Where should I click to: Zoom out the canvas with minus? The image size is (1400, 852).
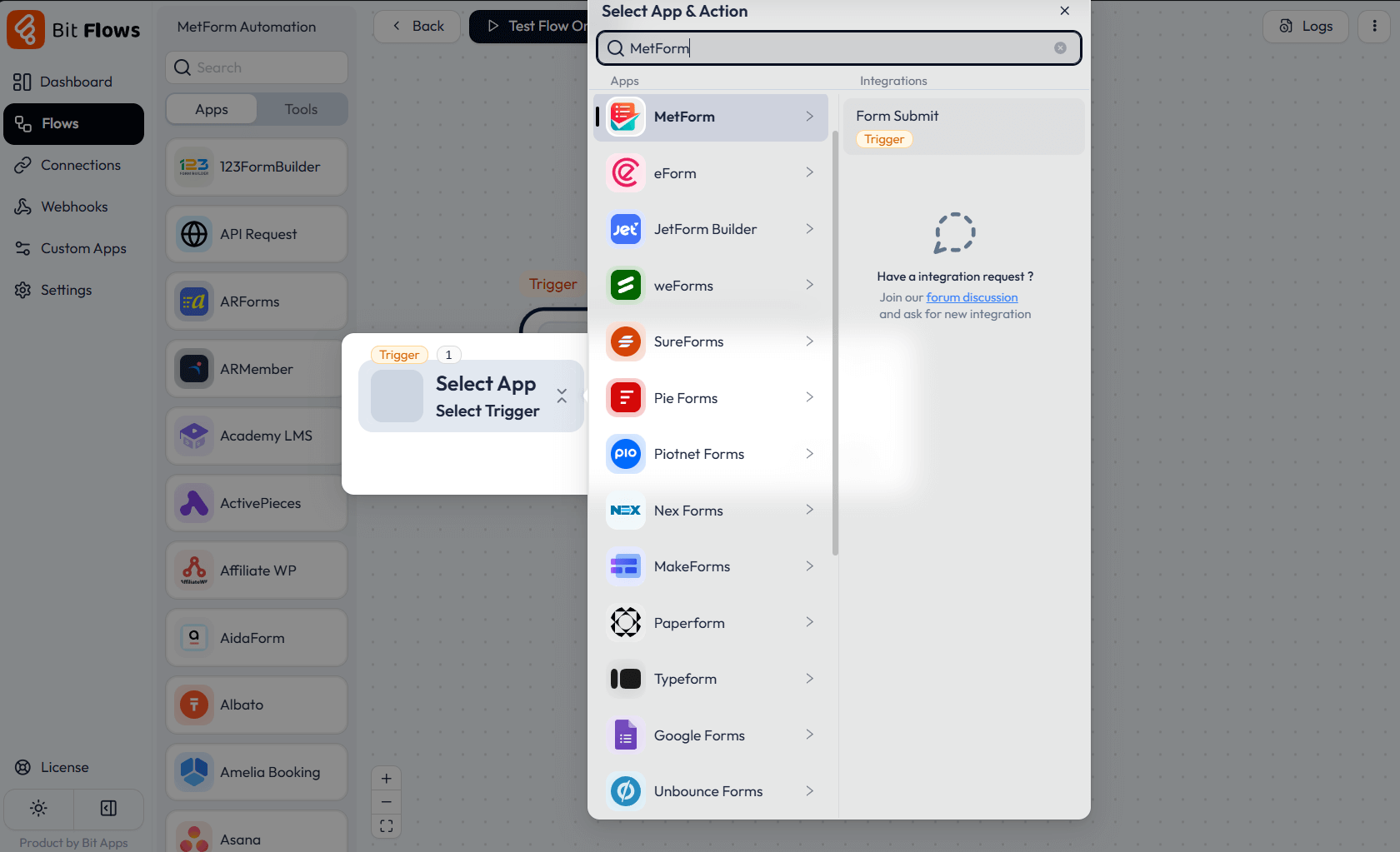coord(386,802)
